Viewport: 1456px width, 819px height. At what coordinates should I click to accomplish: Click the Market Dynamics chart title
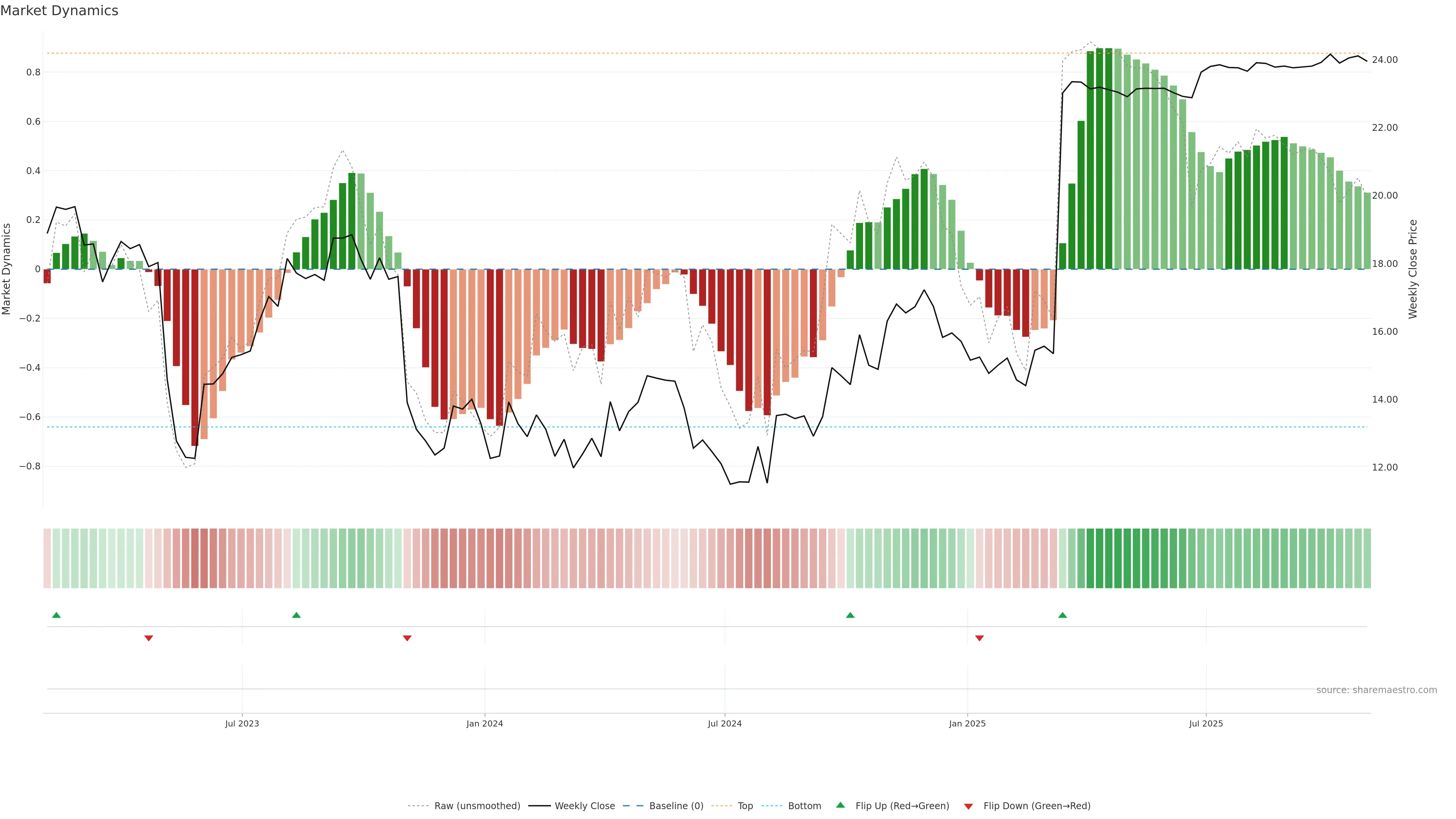[60, 11]
